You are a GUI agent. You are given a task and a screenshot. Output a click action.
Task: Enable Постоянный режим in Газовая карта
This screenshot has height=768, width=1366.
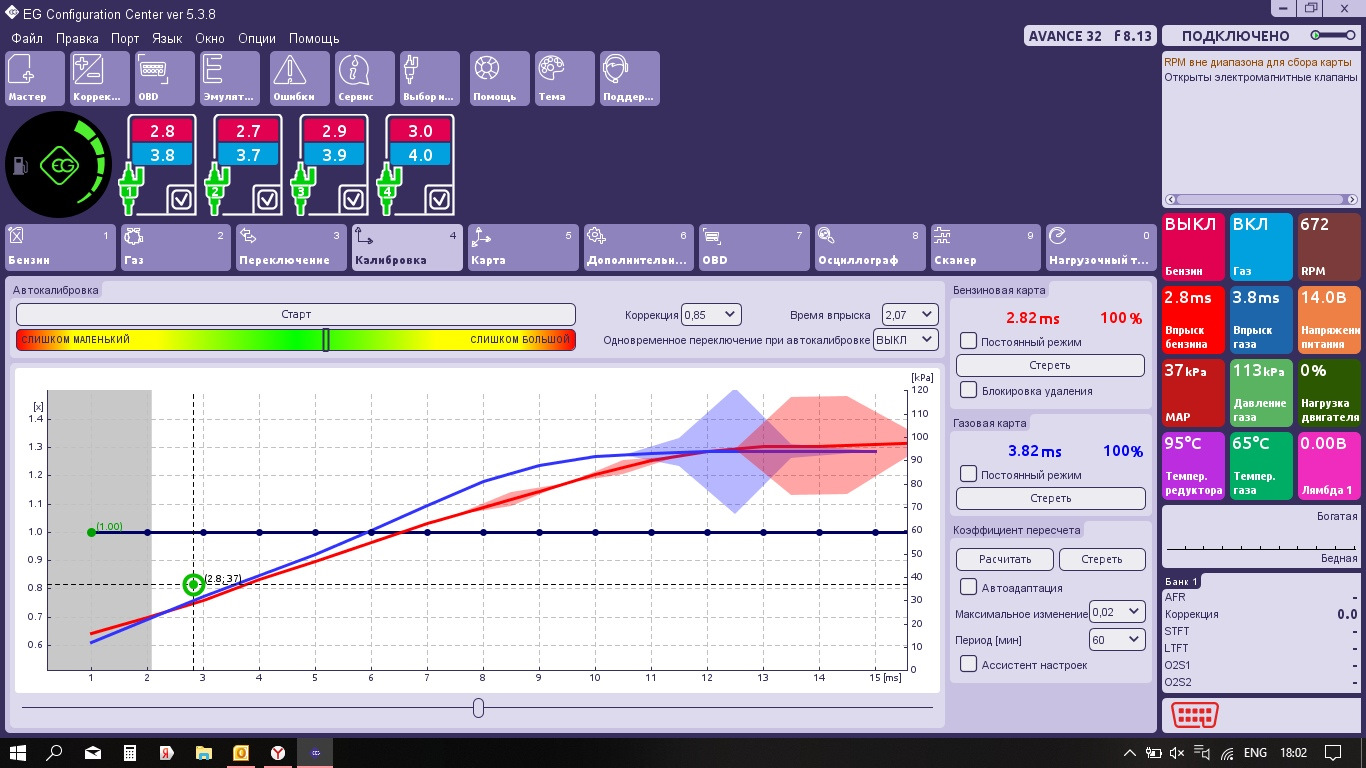pyautogui.click(x=968, y=474)
